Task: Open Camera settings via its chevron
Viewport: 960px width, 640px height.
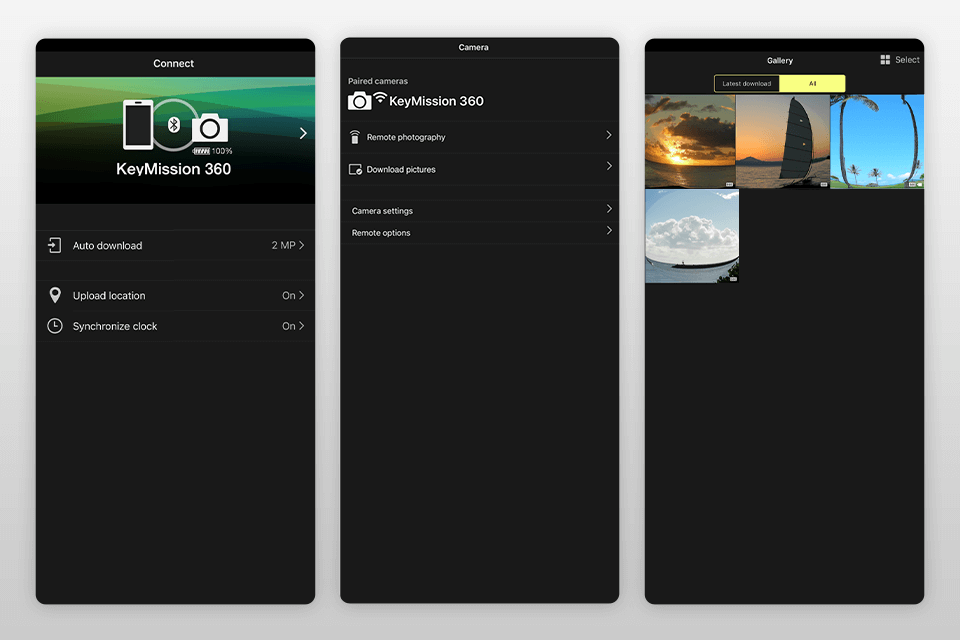Action: click(610, 210)
